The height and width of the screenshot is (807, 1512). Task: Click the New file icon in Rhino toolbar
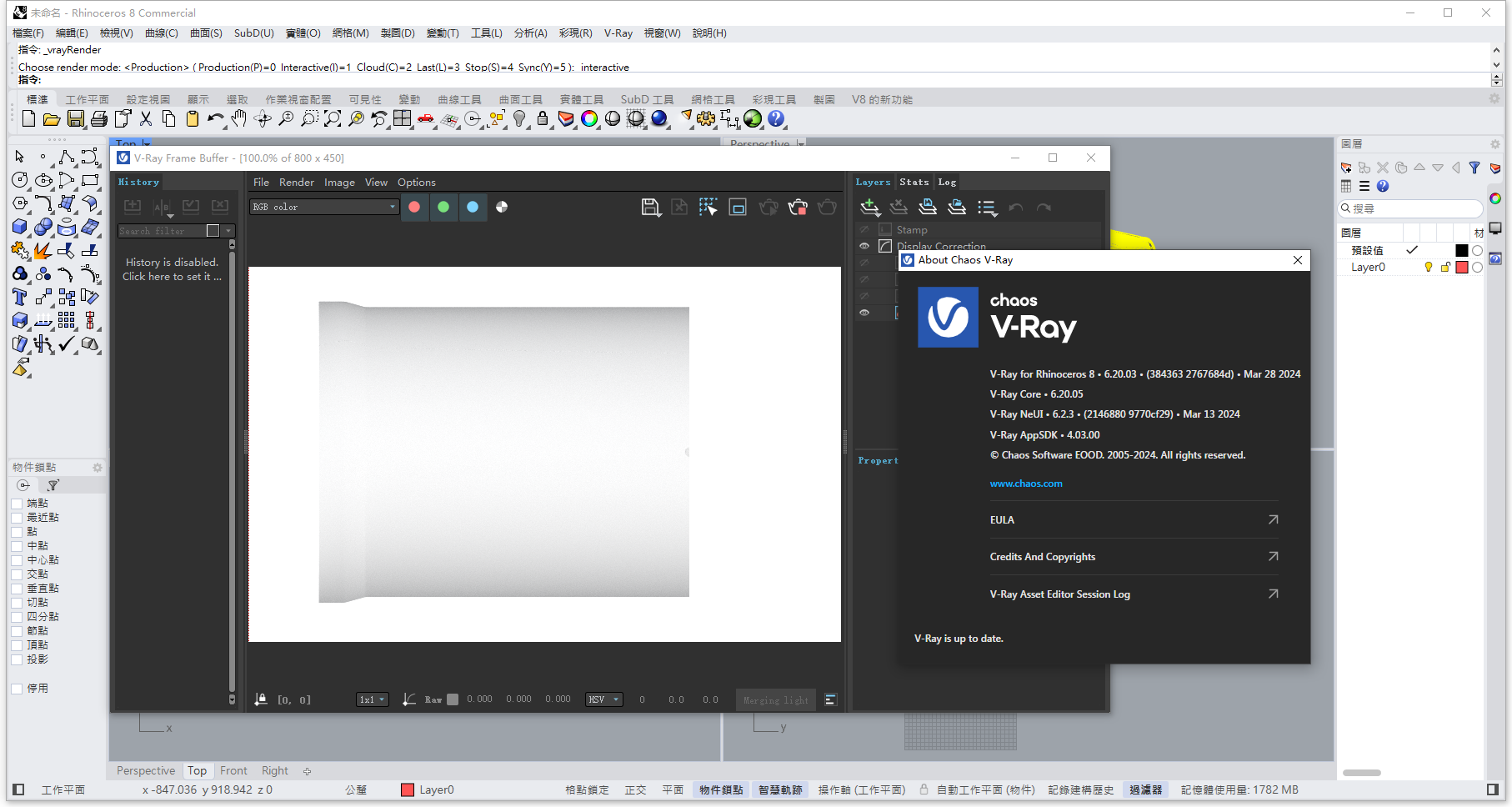[x=28, y=119]
